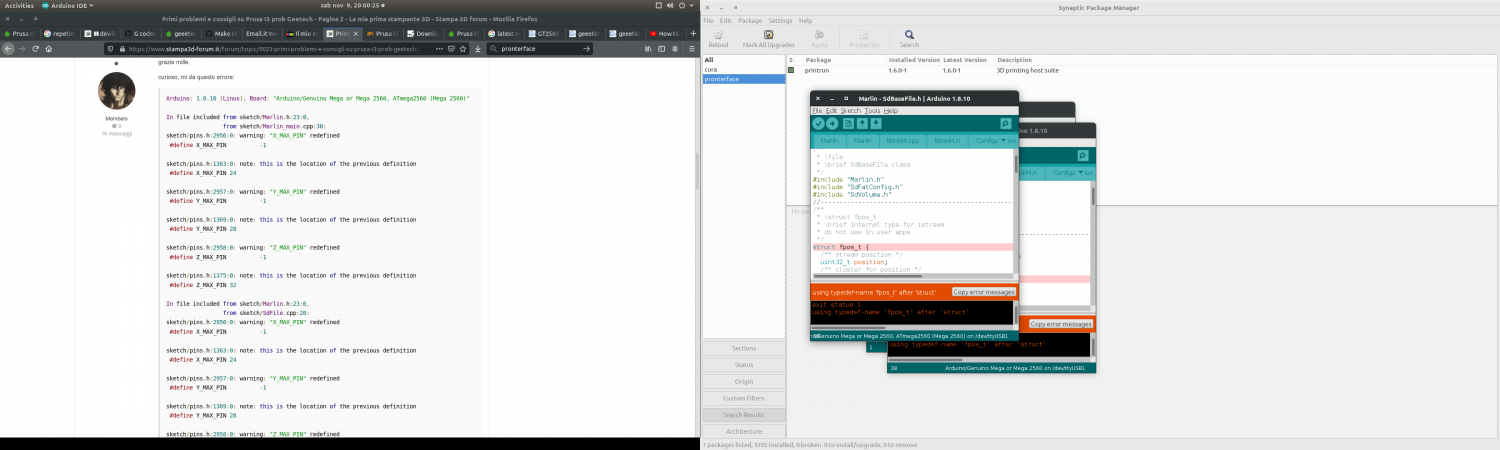Open Serial Monitor in rear Arduino window
This screenshot has height=450, width=1500.
[1082, 156]
